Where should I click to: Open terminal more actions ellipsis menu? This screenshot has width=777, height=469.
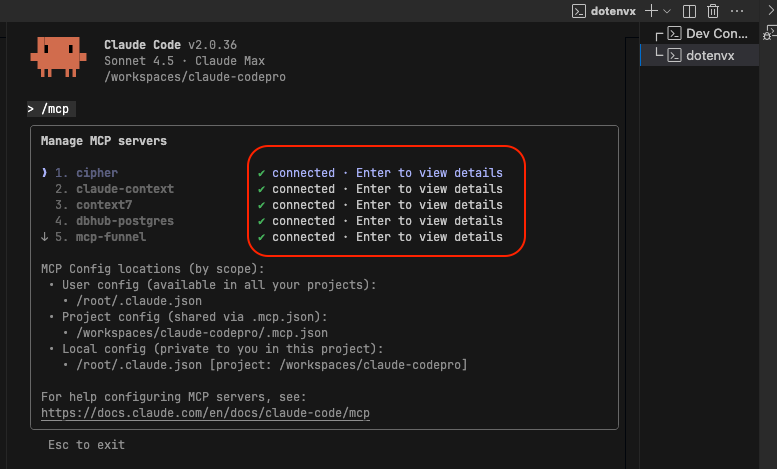[x=737, y=11]
